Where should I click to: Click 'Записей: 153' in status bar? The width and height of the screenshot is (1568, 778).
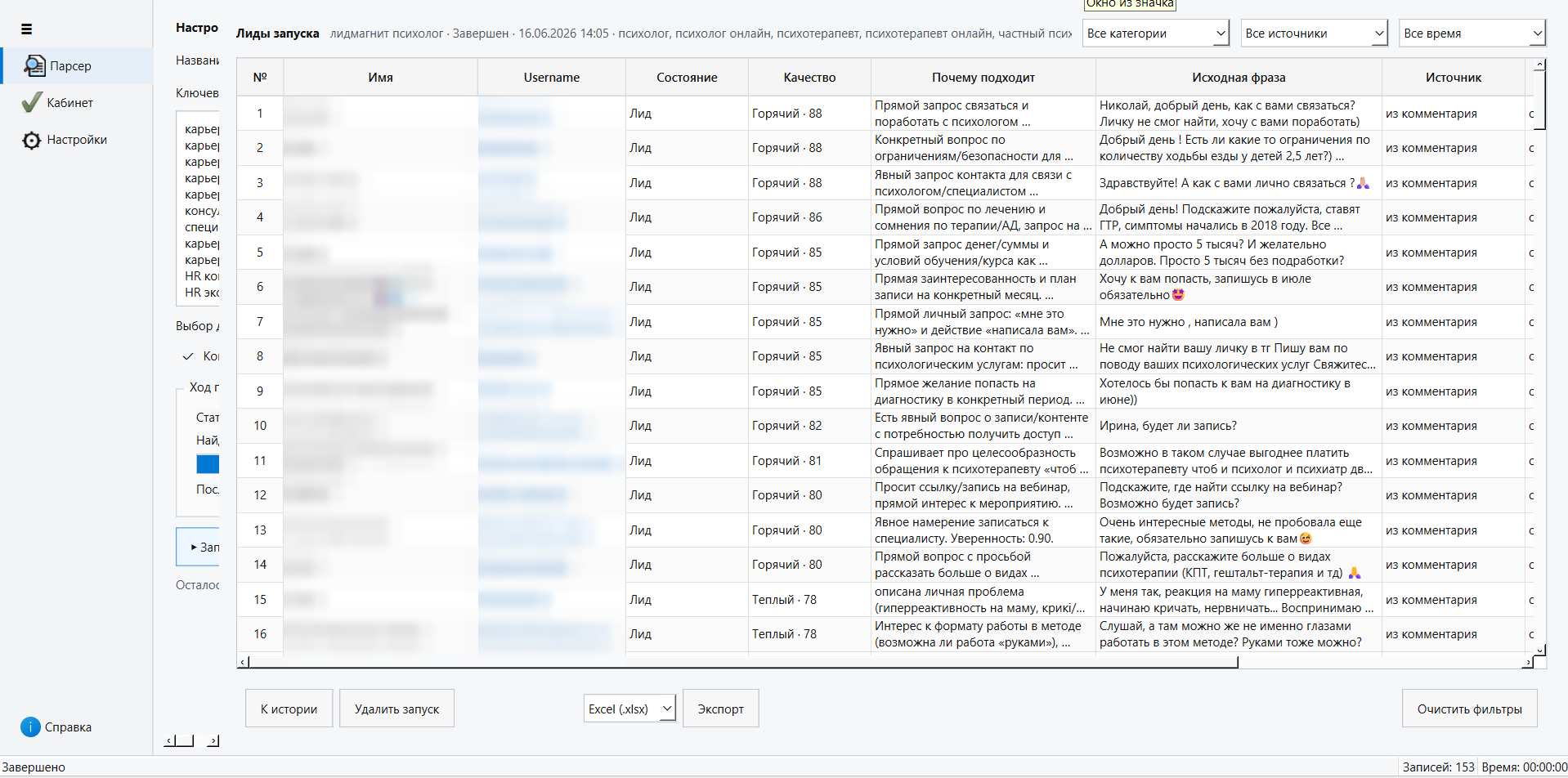pos(1438,767)
